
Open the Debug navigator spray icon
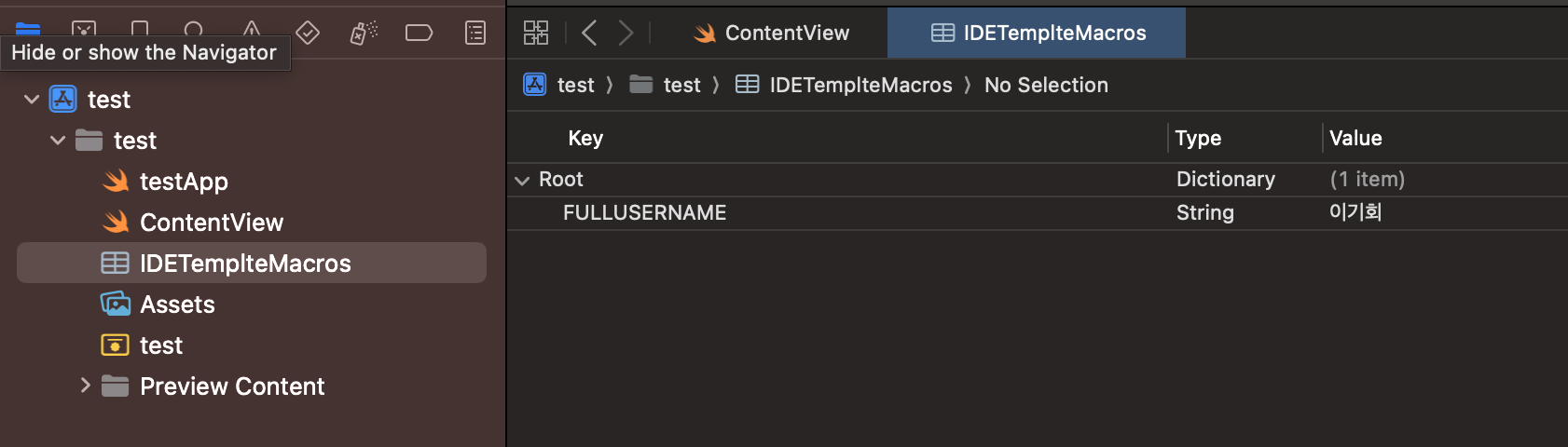(x=363, y=33)
